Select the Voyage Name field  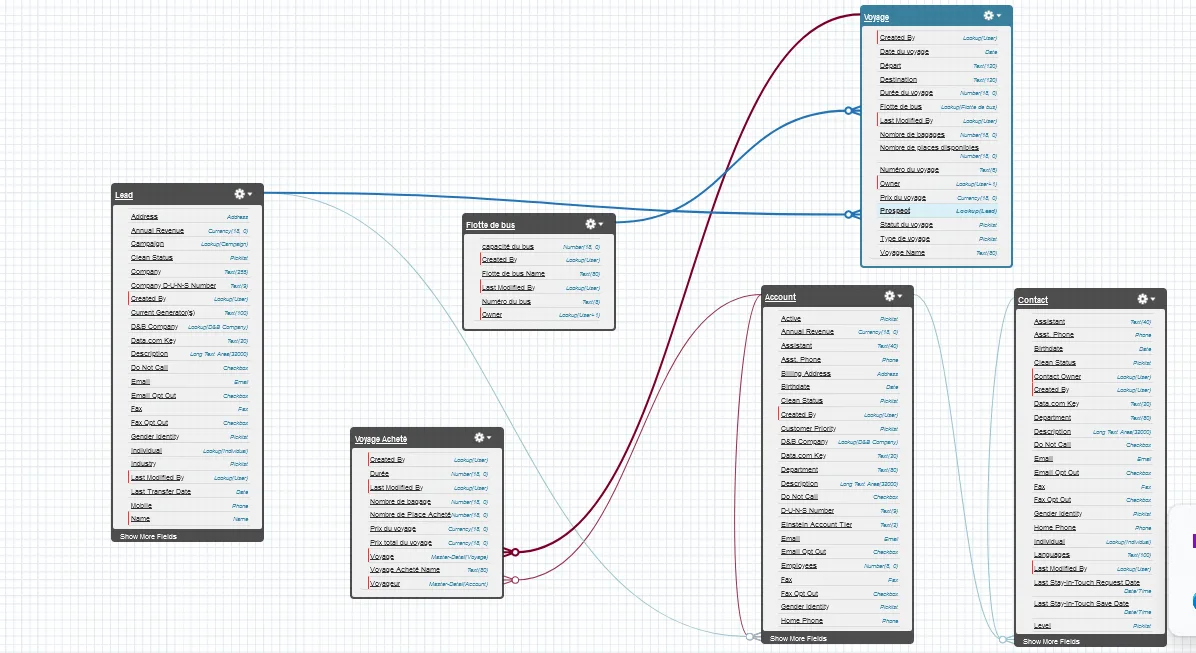click(x=937, y=253)
